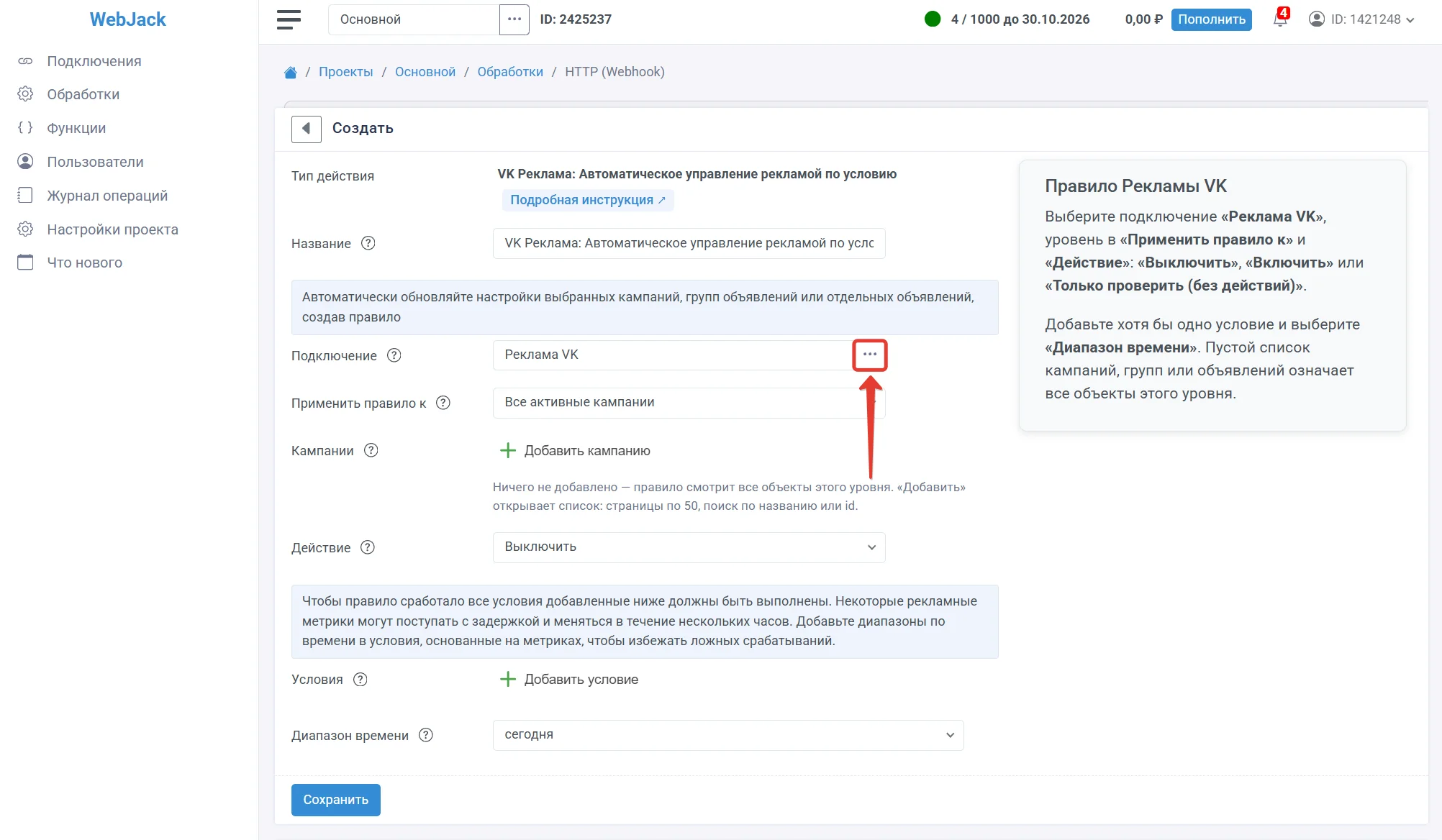Click the three-dots button in Подключение field
Screen dimensions: 1442x840
(869, 355)
